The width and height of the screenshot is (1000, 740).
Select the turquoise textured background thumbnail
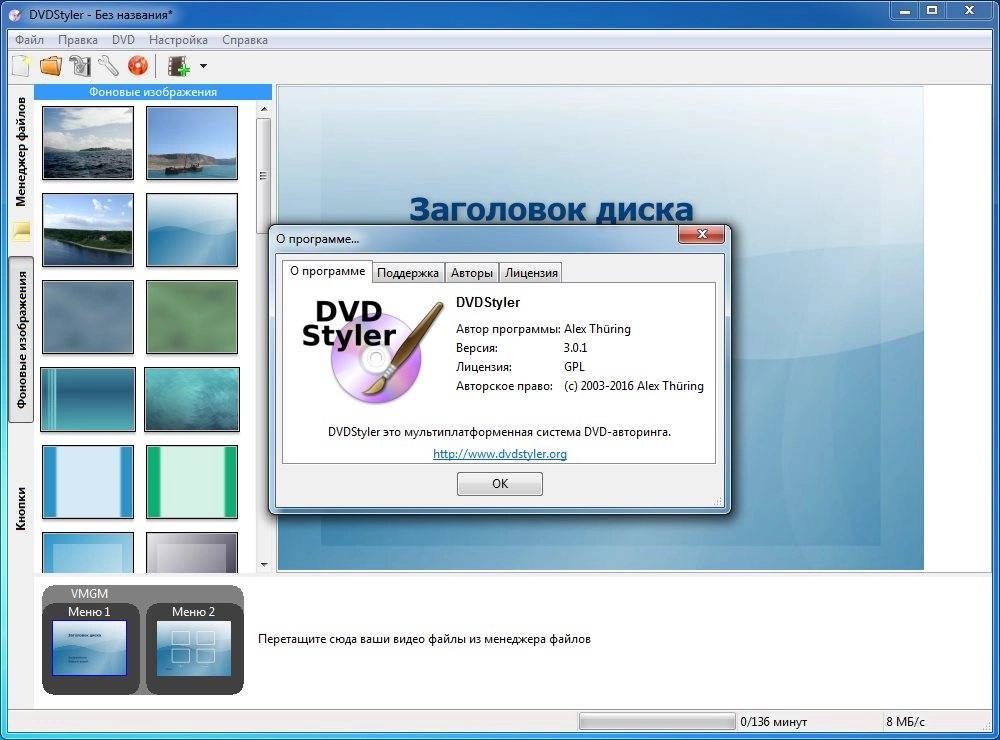192,399
